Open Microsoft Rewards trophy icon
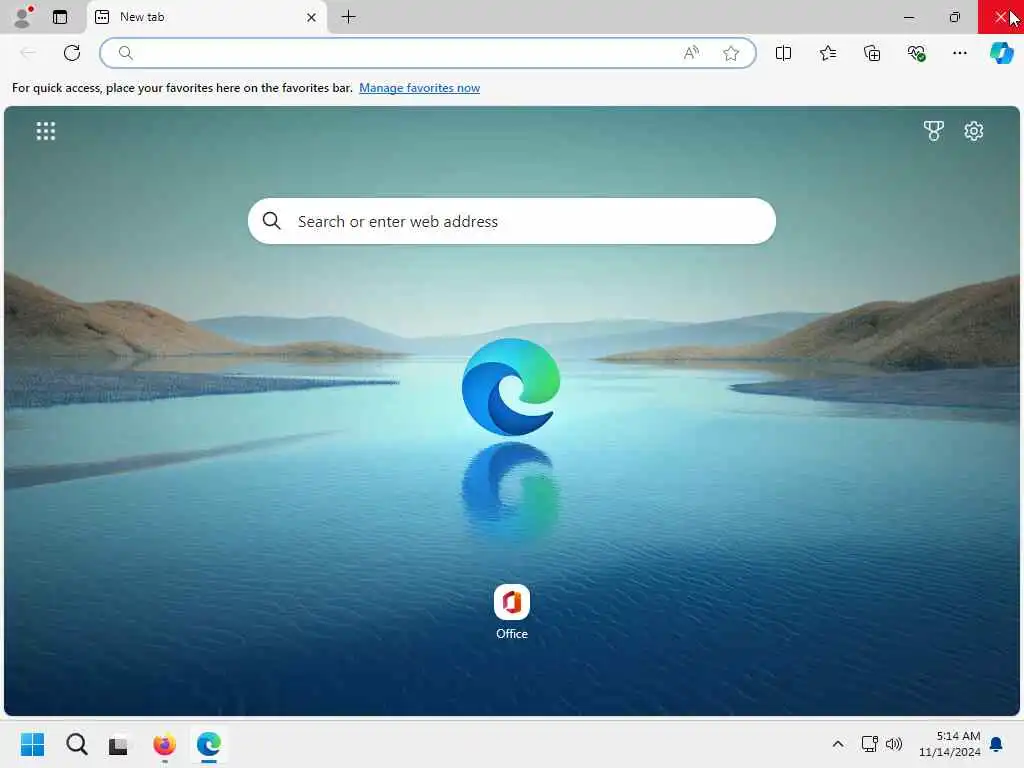Screen dimensions: 1024x768 (x=933, y=131)
